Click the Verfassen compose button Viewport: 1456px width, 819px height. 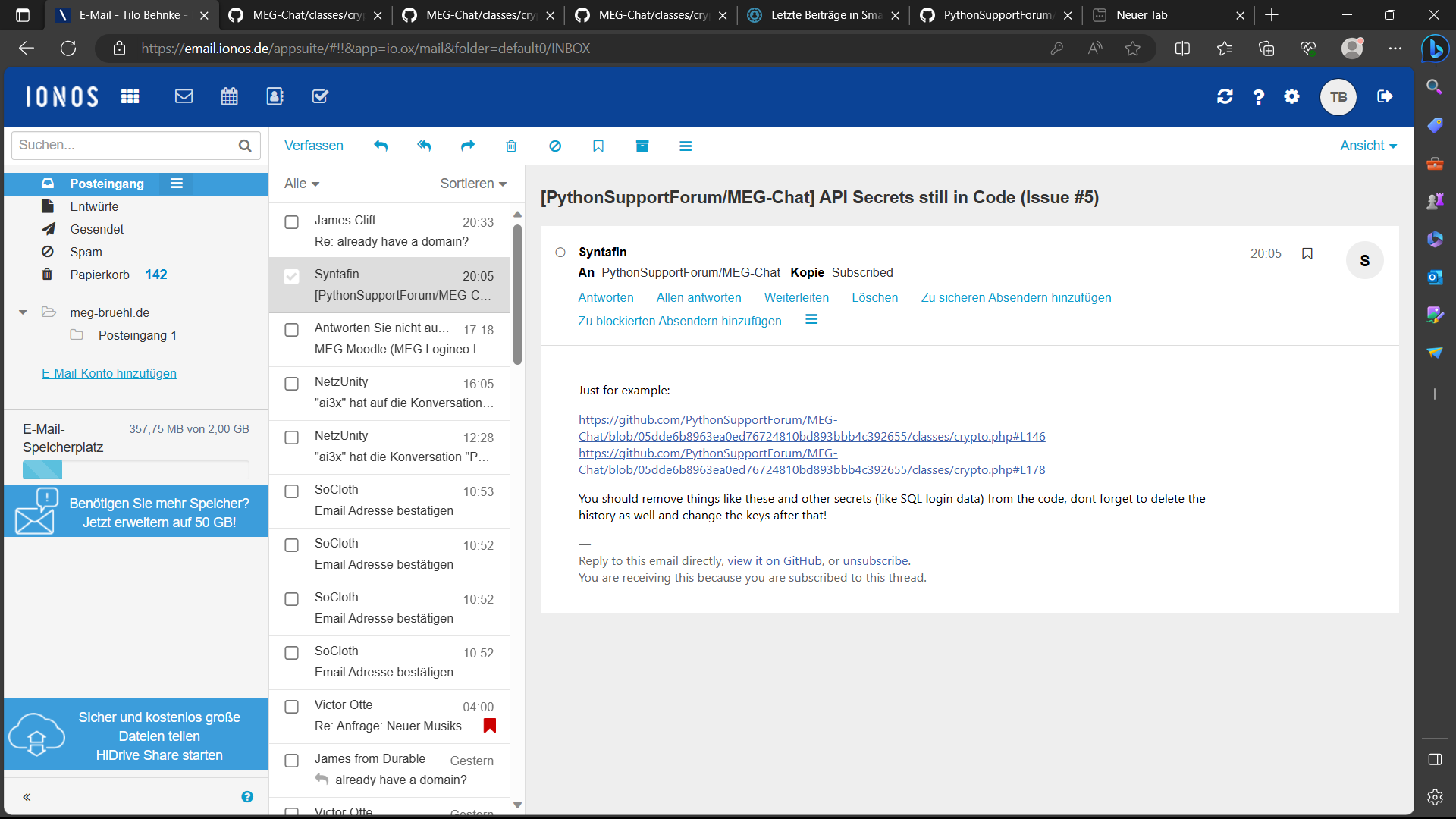(x=314, y=146)
